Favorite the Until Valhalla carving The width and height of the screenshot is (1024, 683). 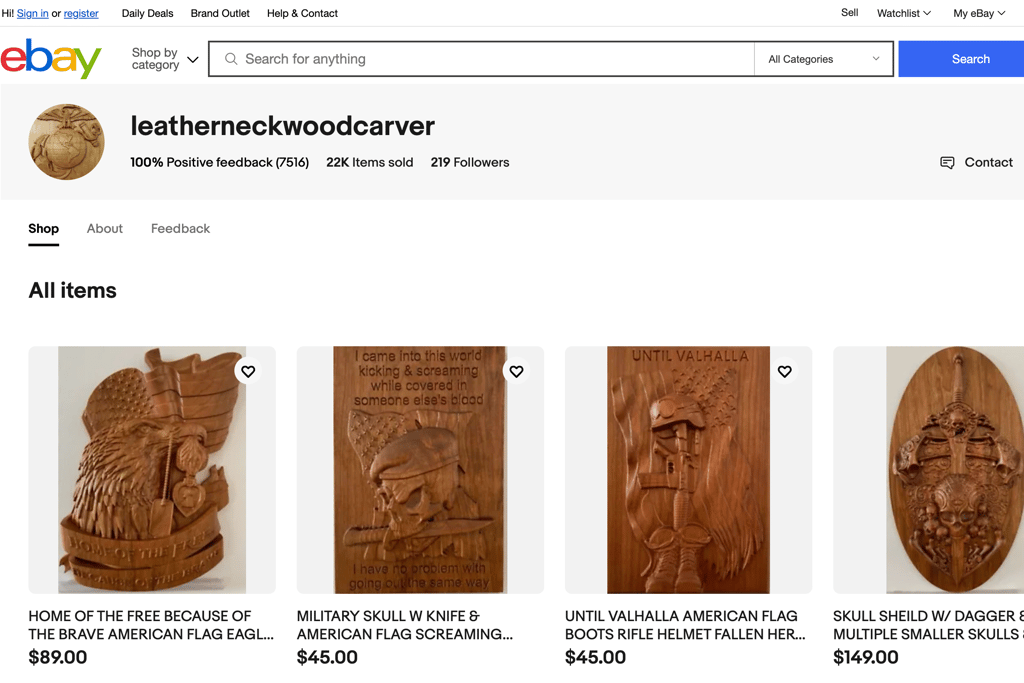785,372
